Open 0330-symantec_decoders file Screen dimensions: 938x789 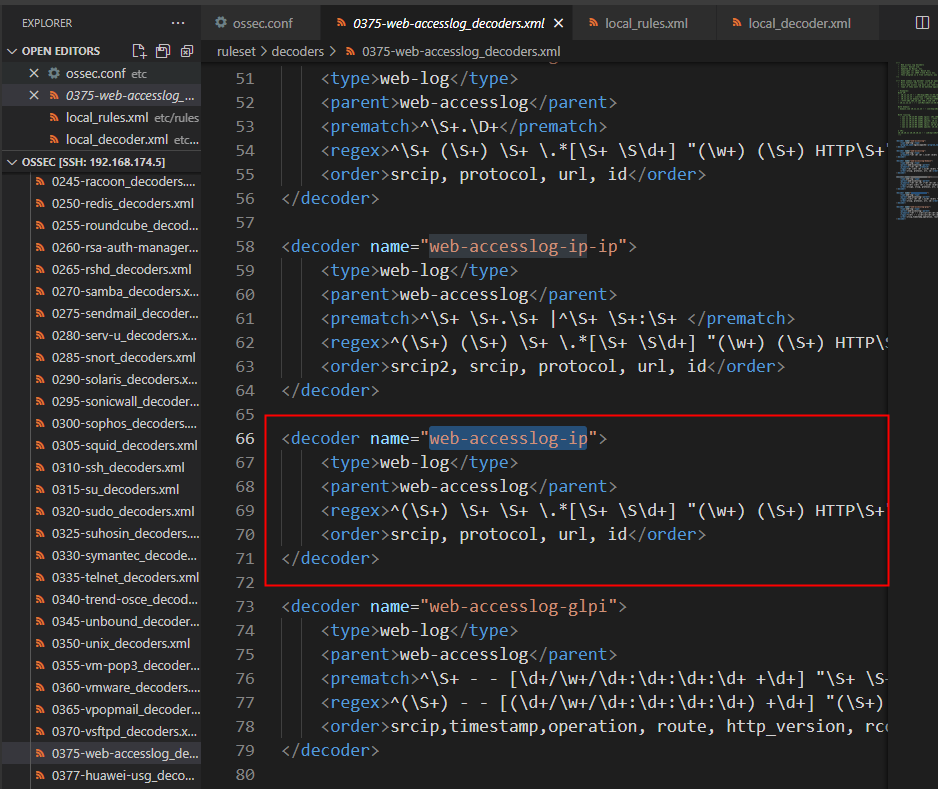coord(102,556)
